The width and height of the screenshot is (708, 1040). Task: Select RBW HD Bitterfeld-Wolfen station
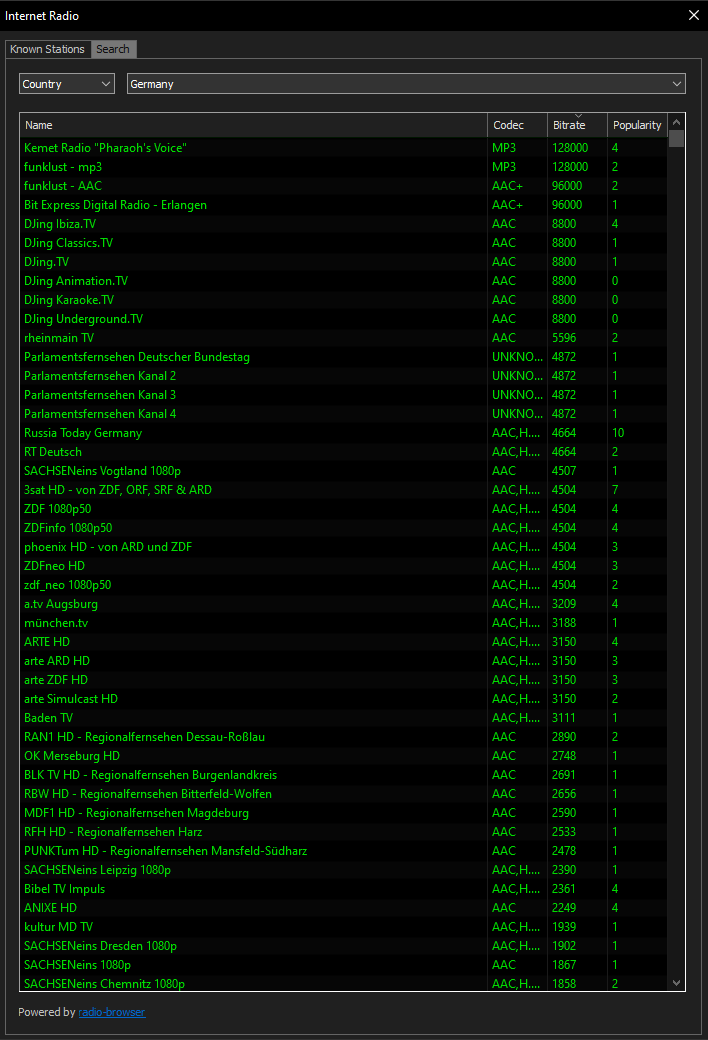[343, 795]
